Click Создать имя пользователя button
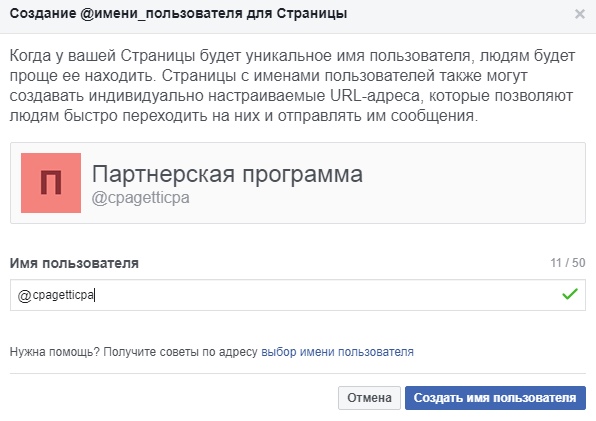The width and height of the screenshot is (596, 421). click(495, 398)
